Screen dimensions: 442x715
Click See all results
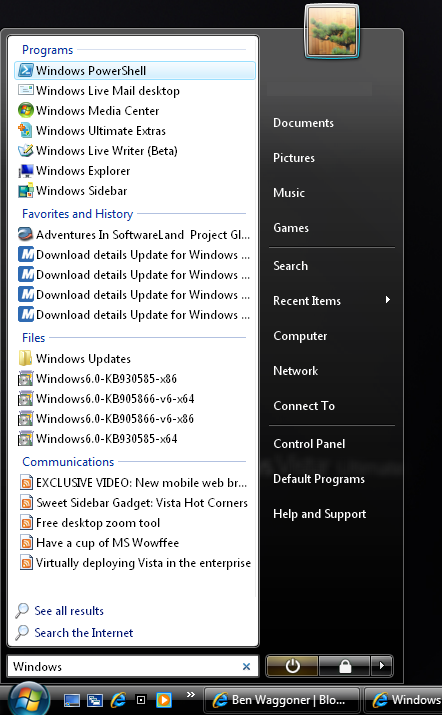(69, 611)
